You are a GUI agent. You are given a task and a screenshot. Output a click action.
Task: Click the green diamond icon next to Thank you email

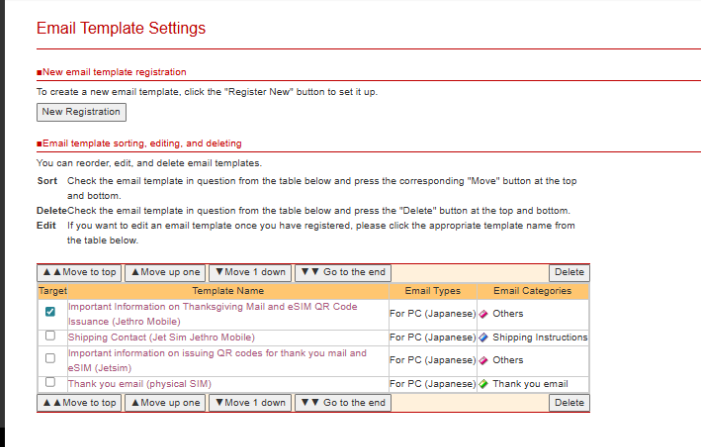pyautogui.click(x=484, y=384)
